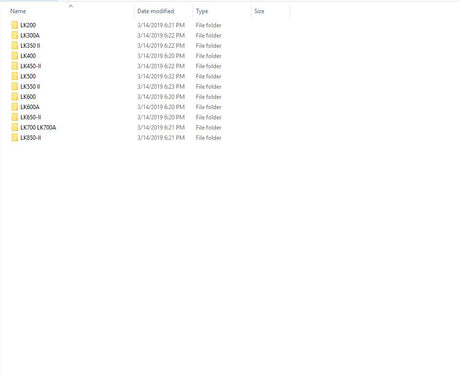460x377 pixels.
Task: Click the LK350 II entry dated 6:23 PM
Action: pyautogui.click(x=30, y=87)
